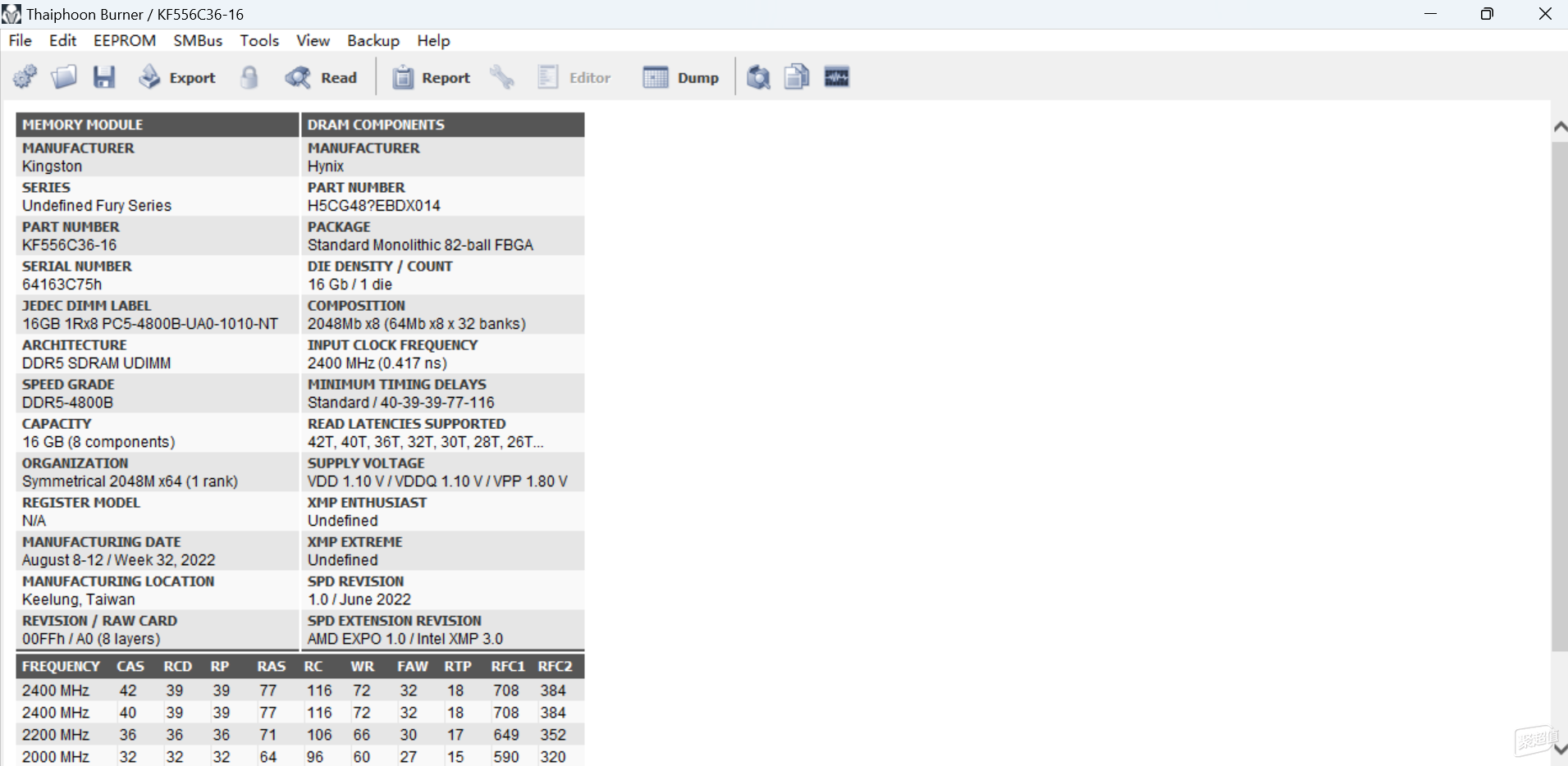Click the scrollbar up arrow

click(1560, 127)
